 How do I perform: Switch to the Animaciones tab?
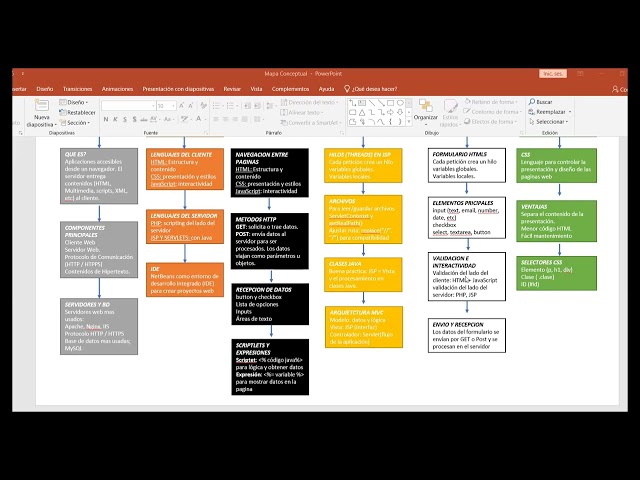118,89
